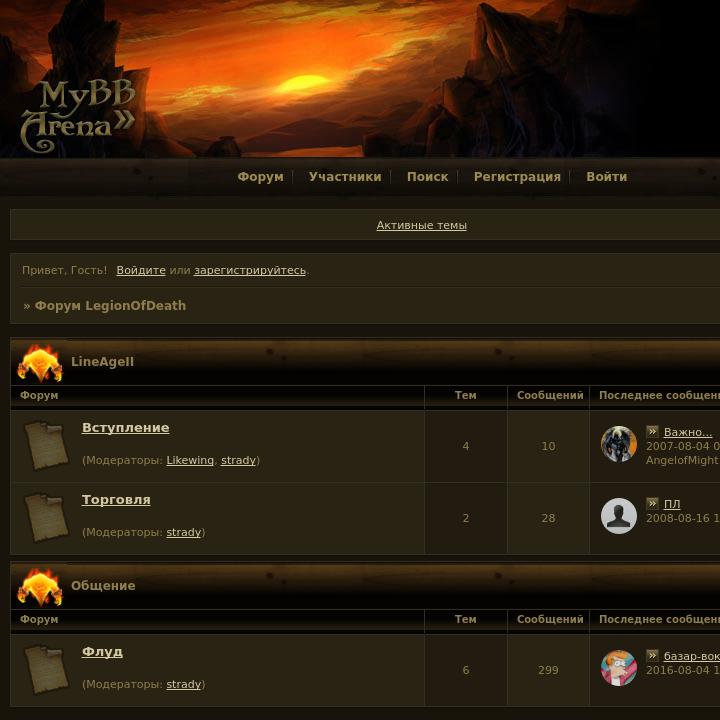Click the scroll icon next to Торговля
Image resolution: width=720 pixels, height=720 pixels.
[x=46, y=518]
